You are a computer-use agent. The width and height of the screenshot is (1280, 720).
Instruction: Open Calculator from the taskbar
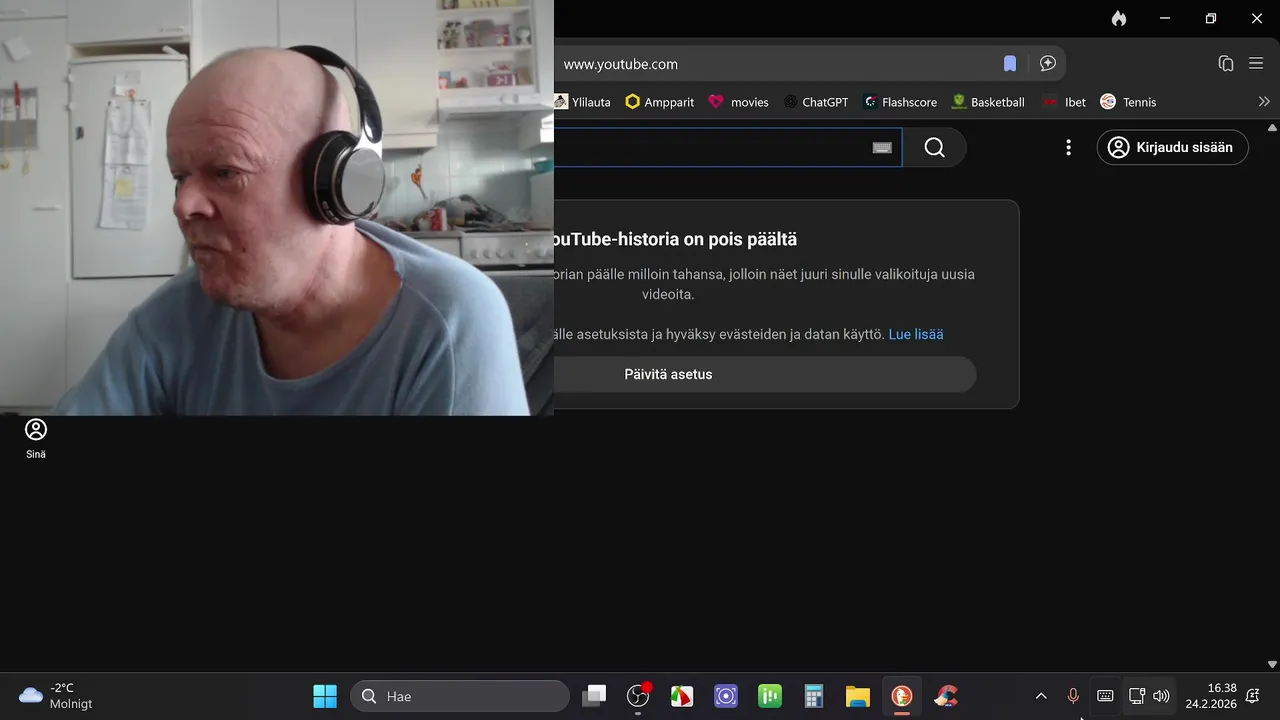(x=814, y=696)
